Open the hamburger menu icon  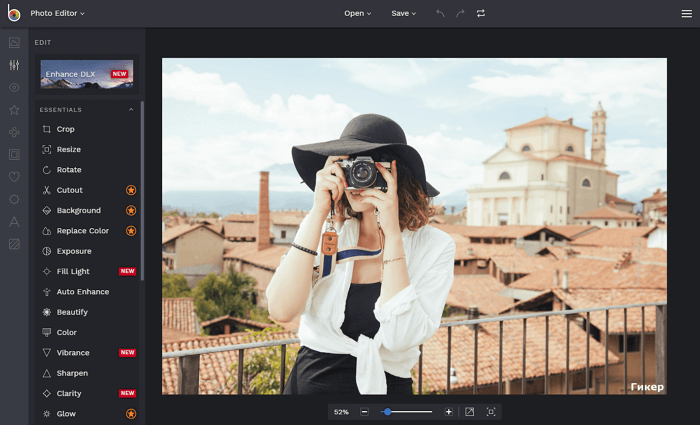(x=686, y=13)
